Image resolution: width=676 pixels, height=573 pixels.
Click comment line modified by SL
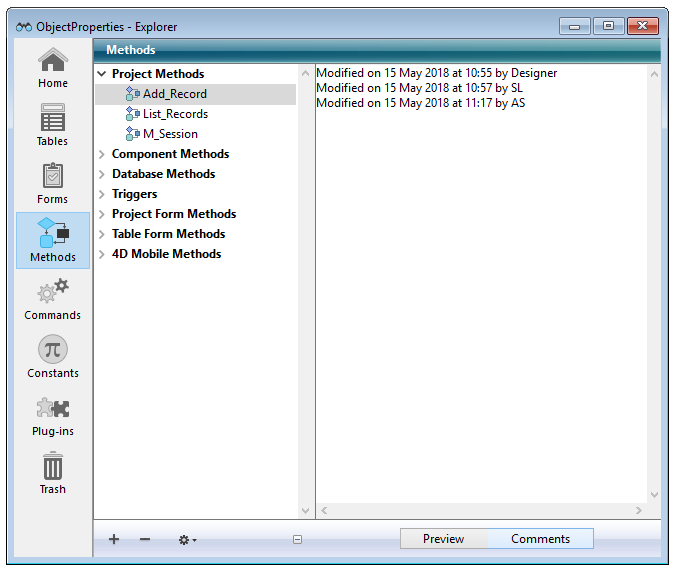tap(419, 88)
